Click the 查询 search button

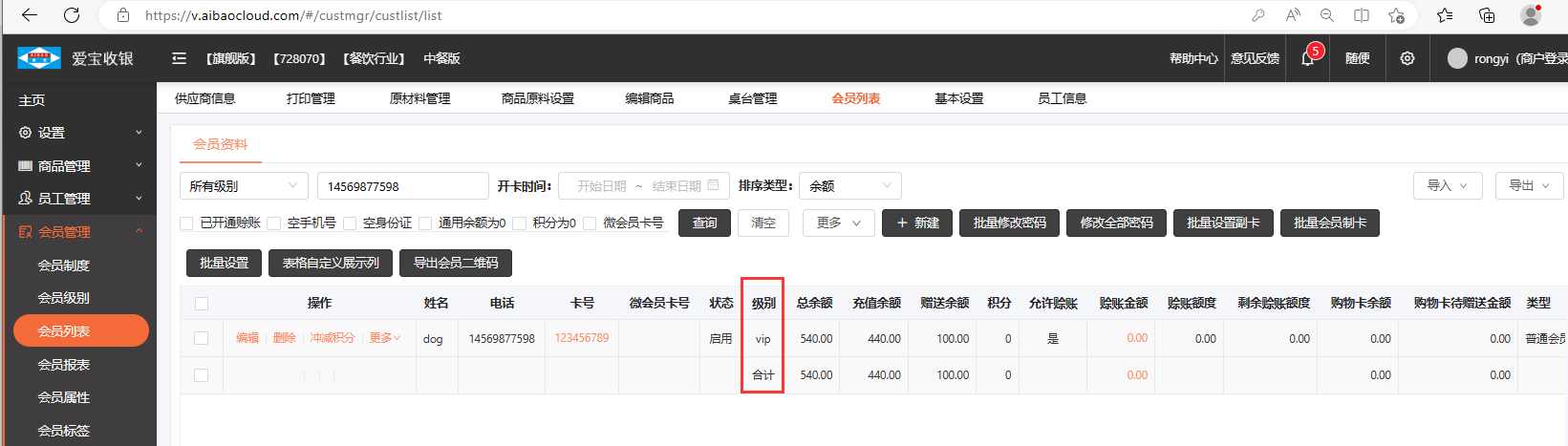[705, 223]
